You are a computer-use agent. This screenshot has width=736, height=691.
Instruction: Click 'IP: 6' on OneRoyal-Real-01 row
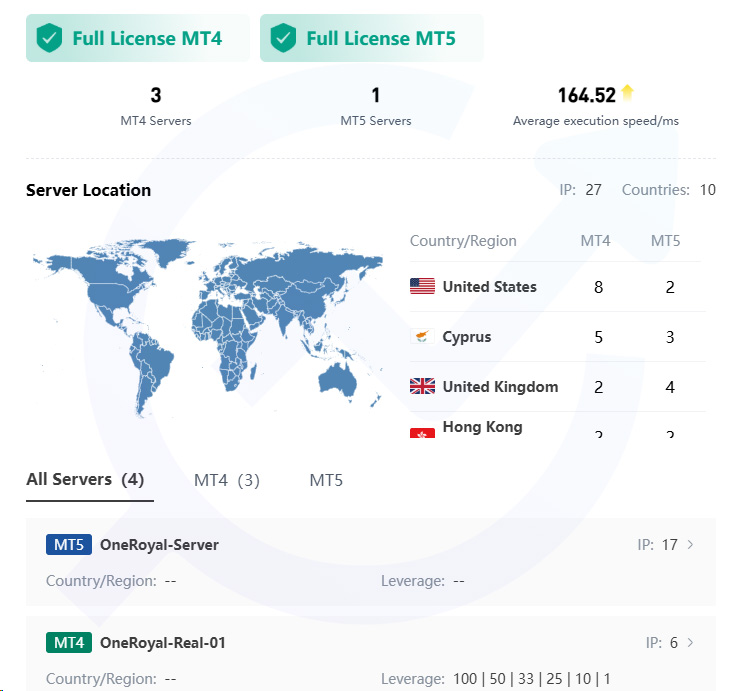pyautogui.click(x=662, y=643)
